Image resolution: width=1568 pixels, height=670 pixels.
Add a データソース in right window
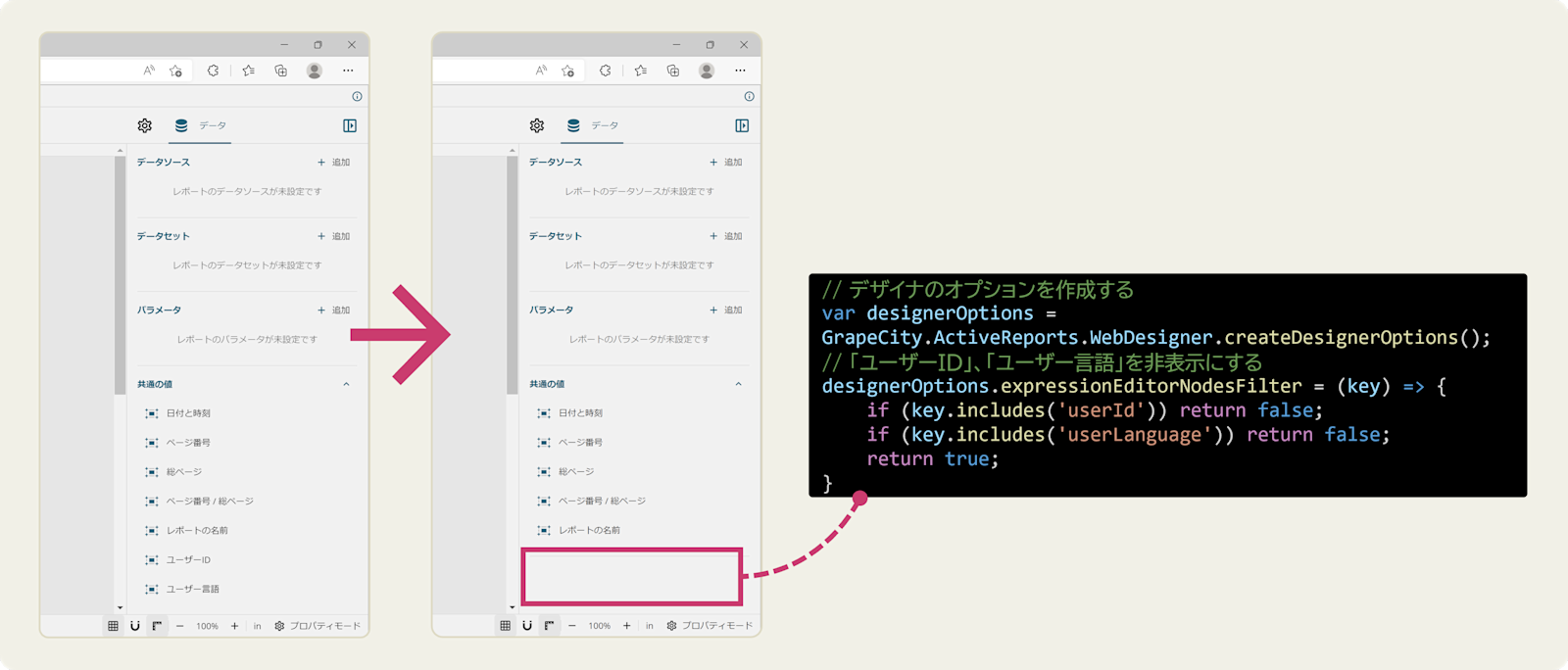725,163
